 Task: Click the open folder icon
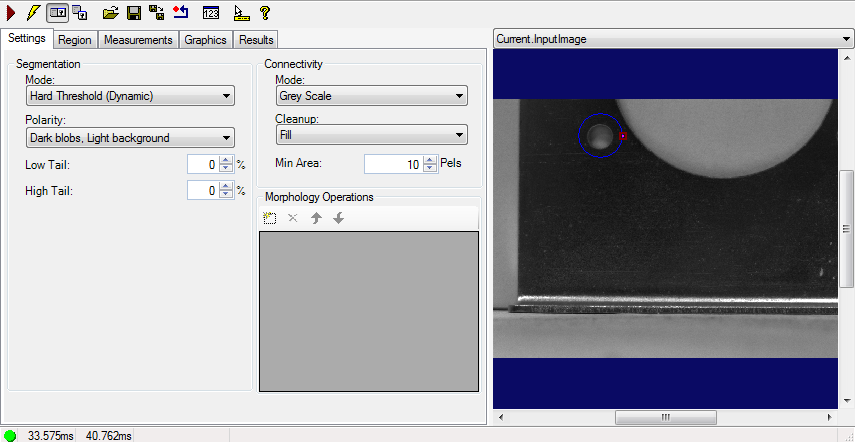(x=111, y=13)
